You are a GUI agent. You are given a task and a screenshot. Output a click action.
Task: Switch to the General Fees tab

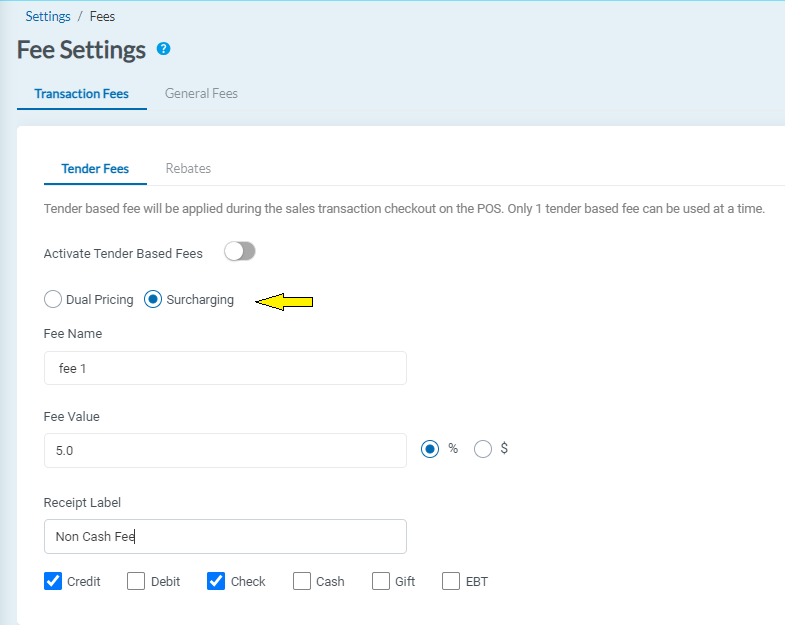201,94
